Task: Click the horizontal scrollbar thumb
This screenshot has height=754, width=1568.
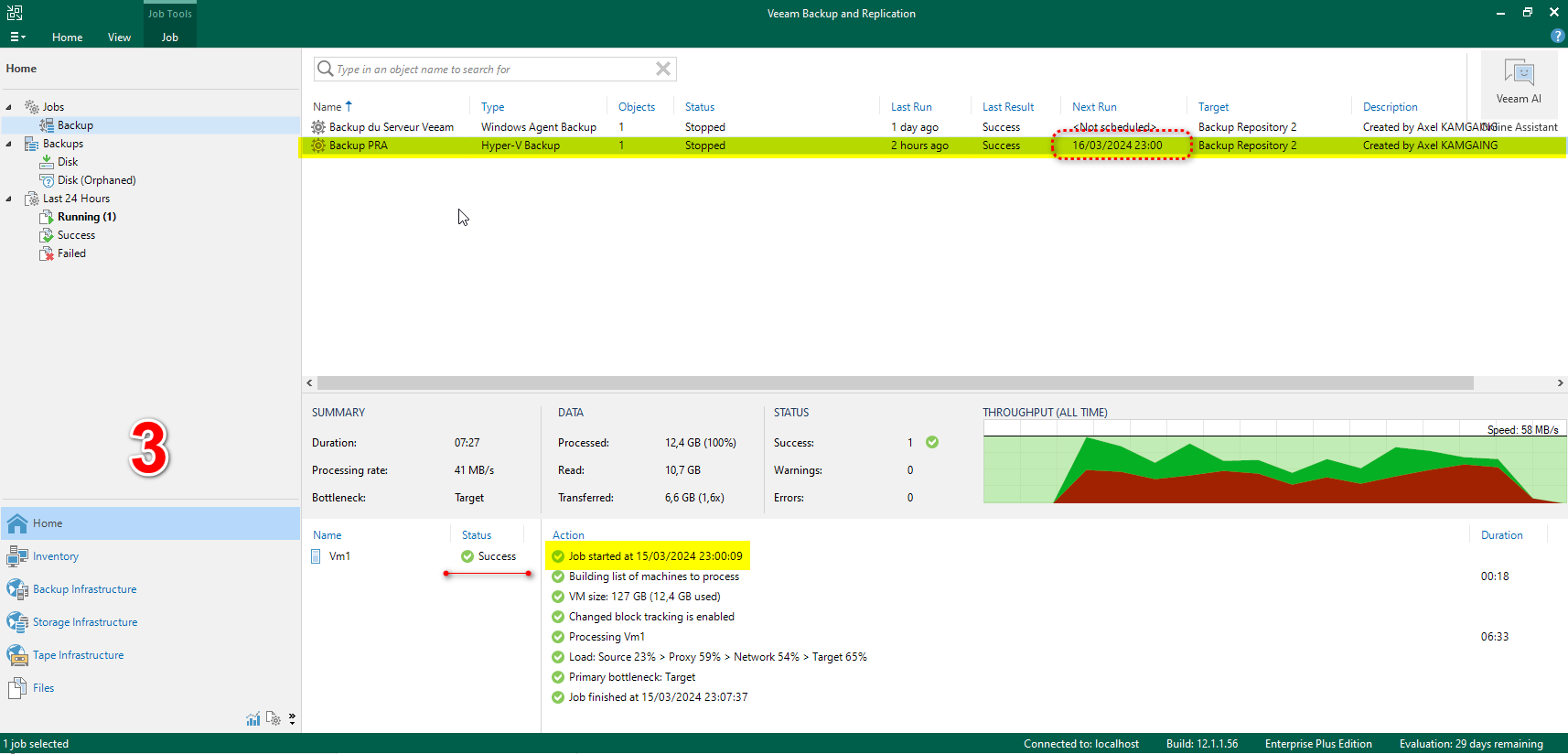Action: (x=895, y=383)
